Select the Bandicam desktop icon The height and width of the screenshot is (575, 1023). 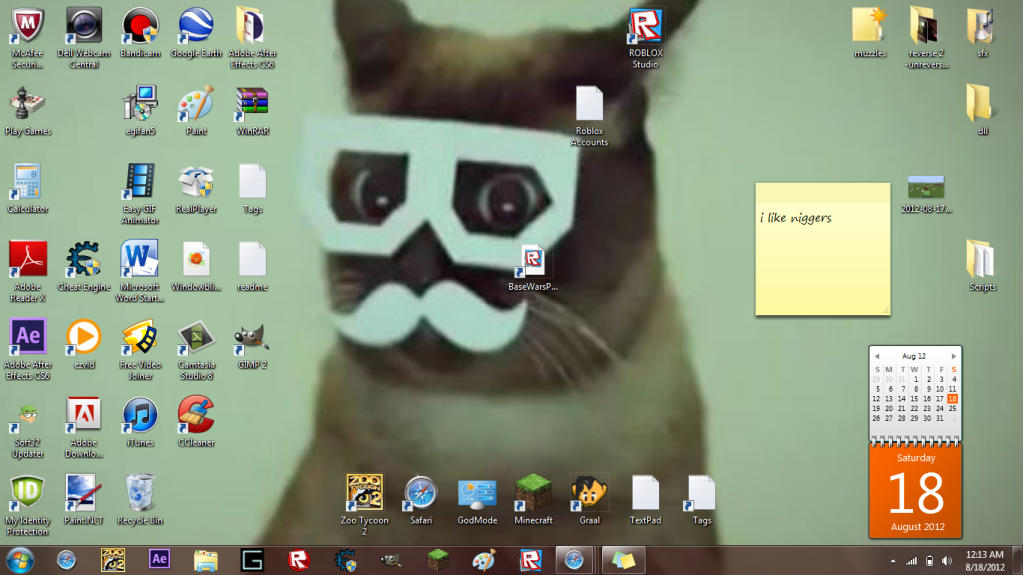pos(140,33)
